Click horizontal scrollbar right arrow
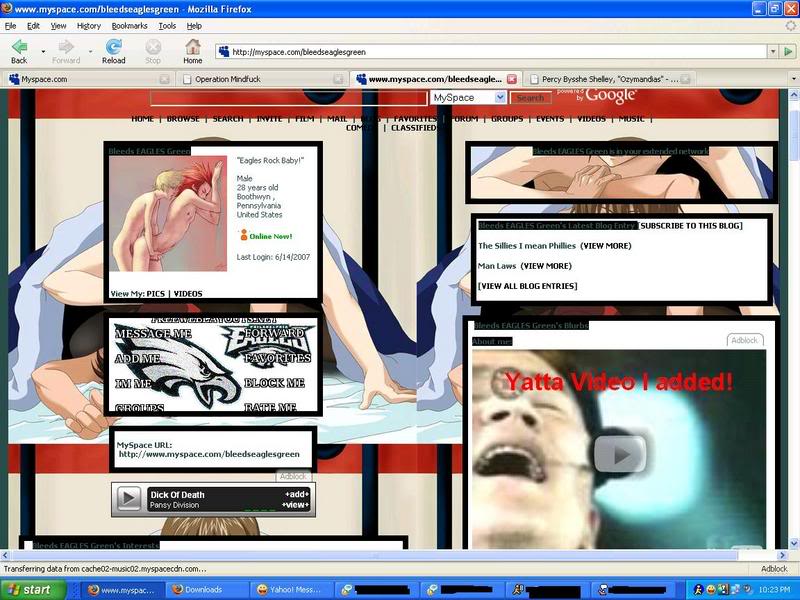This screenshot has width=800, height=600. click(x=783, y=555)
